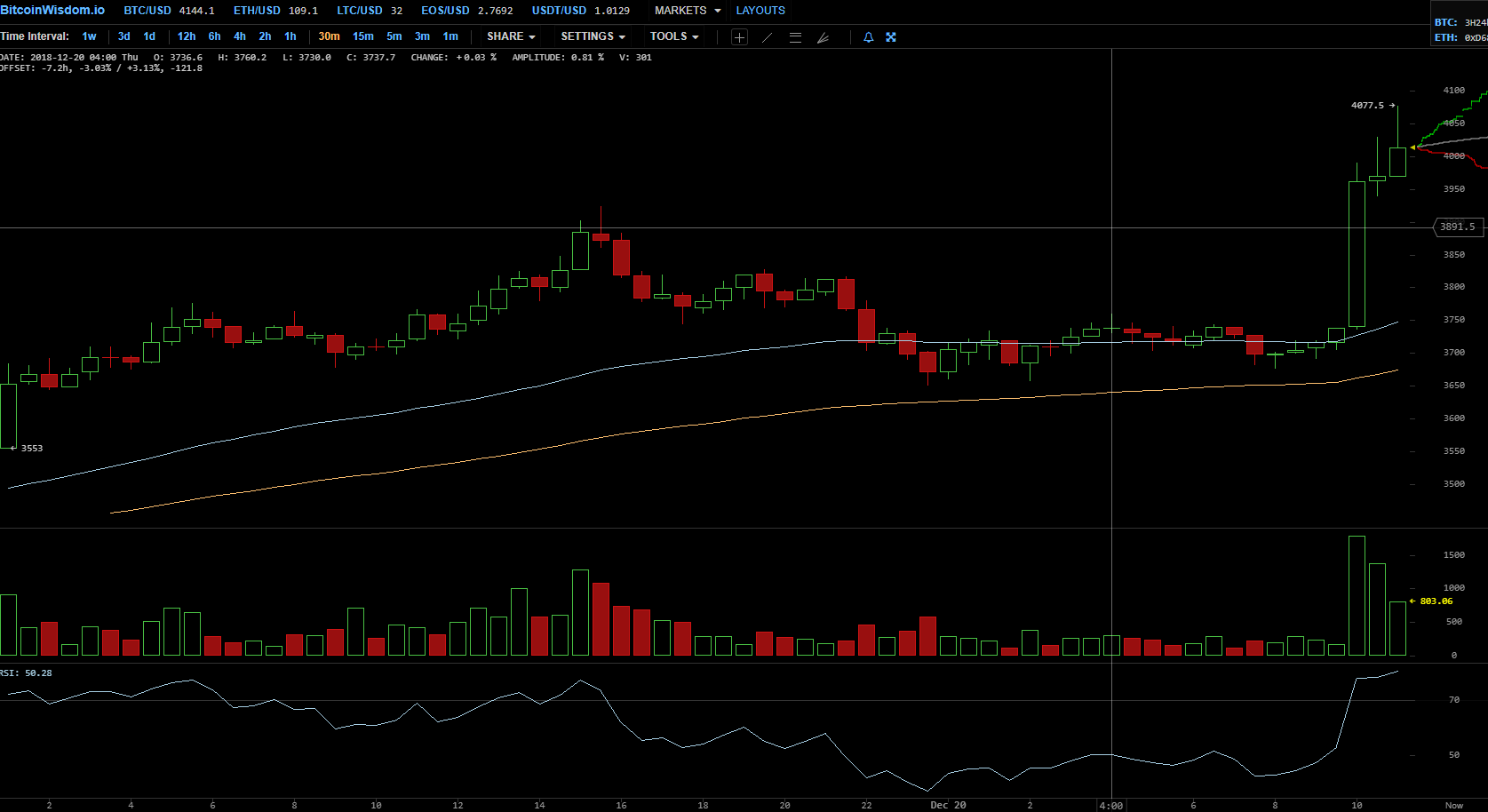Viewport: 1488px width, 812px height.
Task: Select the fan lines drawing tool
Action: click(823, 37)
